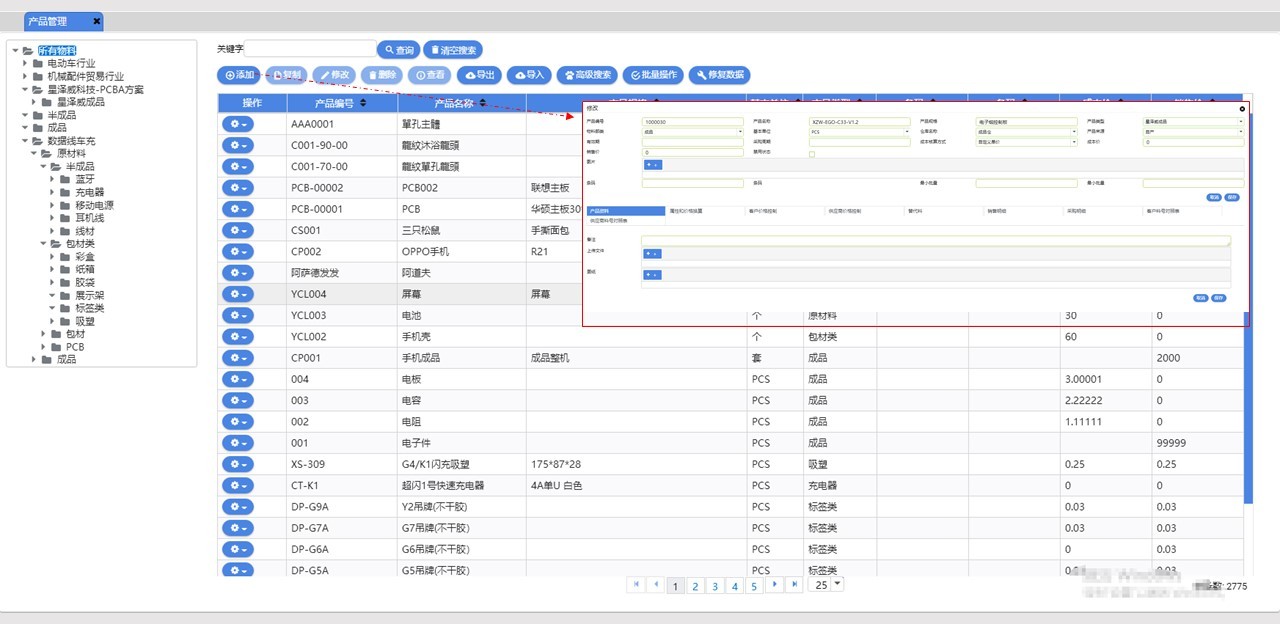
Task: Expand the 电动车行业 tree node
Action: (x=26, y=63)
